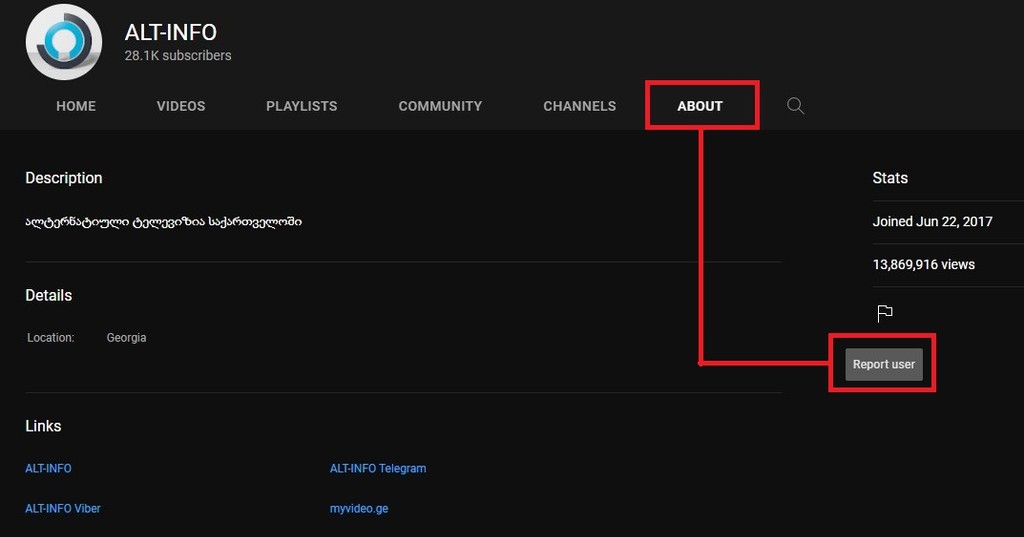Open the CHANNELS tab
This screenshot has width=1024, height=537.
pos(580,106)
